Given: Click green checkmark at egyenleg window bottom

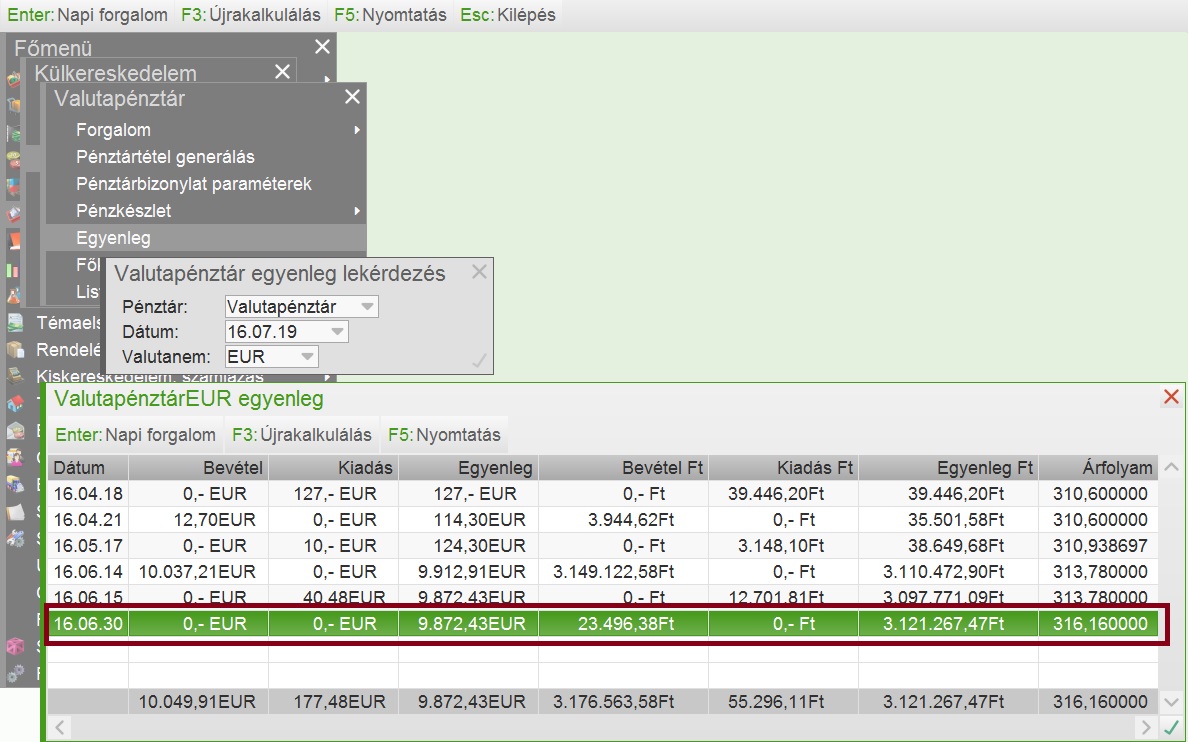Looking at the screenshot, I should 1171,729.
